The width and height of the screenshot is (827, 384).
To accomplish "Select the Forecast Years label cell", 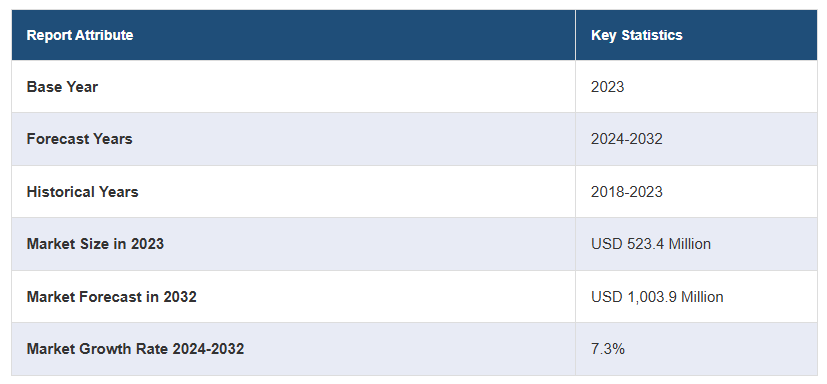I will pos(293,139).
